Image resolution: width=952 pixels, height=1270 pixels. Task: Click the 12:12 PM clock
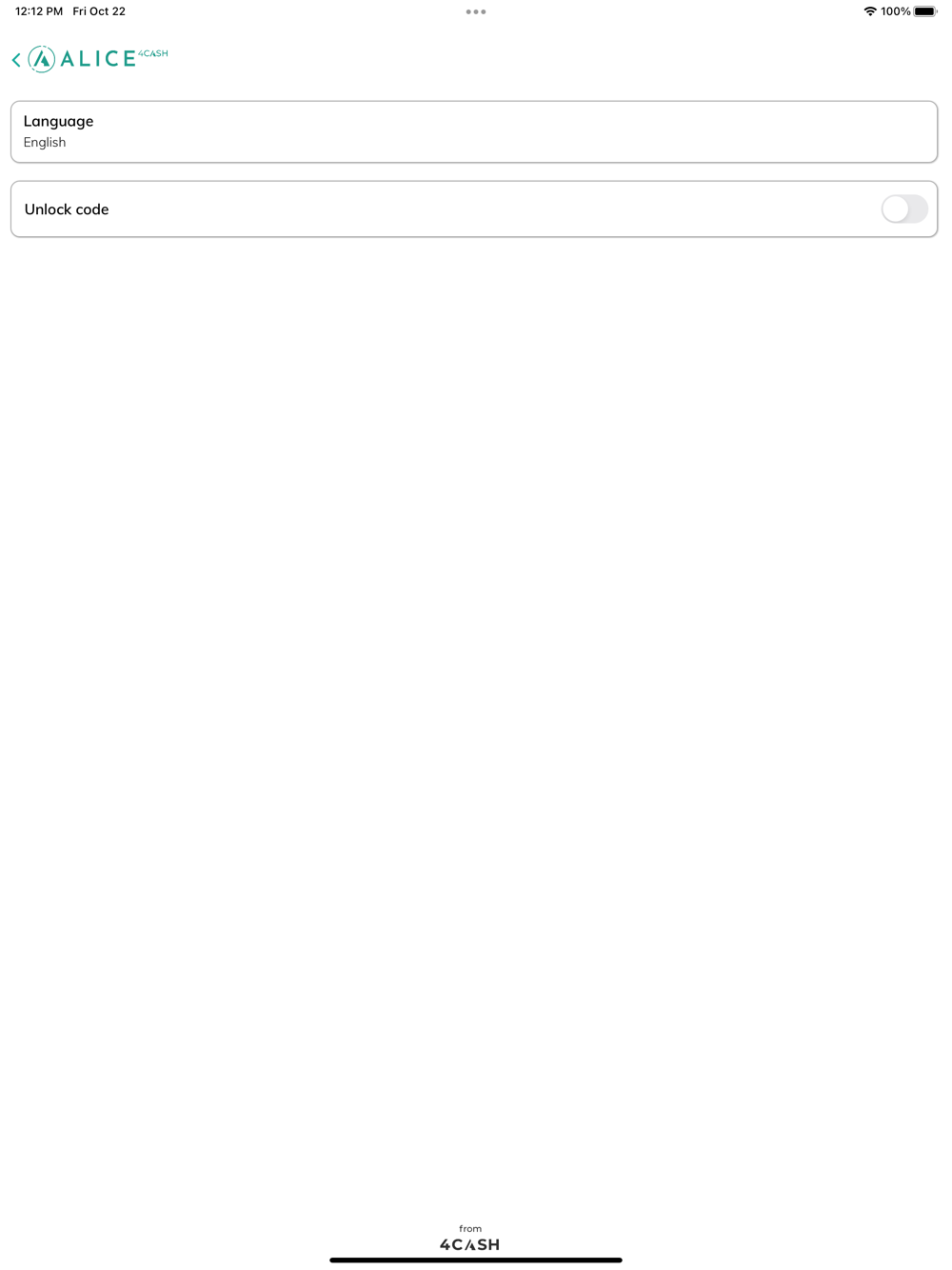(39, 11)
